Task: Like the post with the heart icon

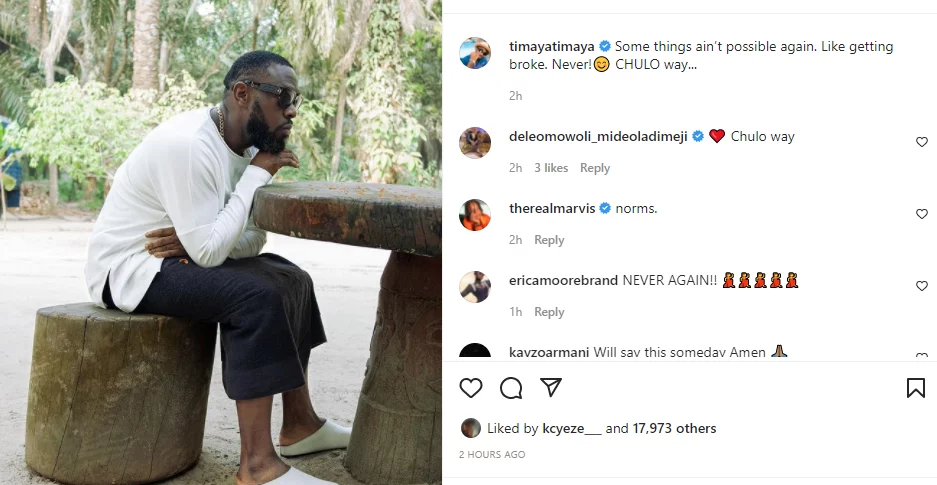Action: [471, 388]
